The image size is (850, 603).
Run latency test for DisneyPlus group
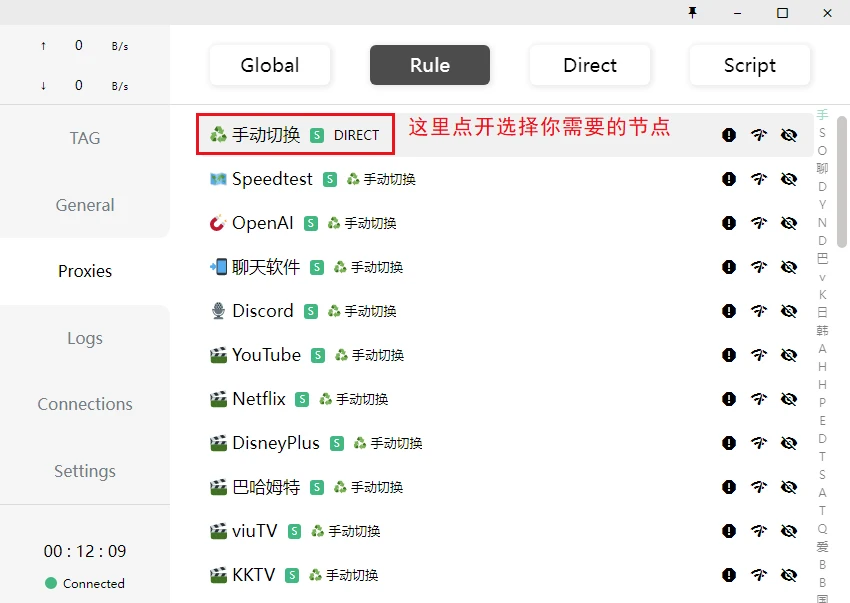759,443
